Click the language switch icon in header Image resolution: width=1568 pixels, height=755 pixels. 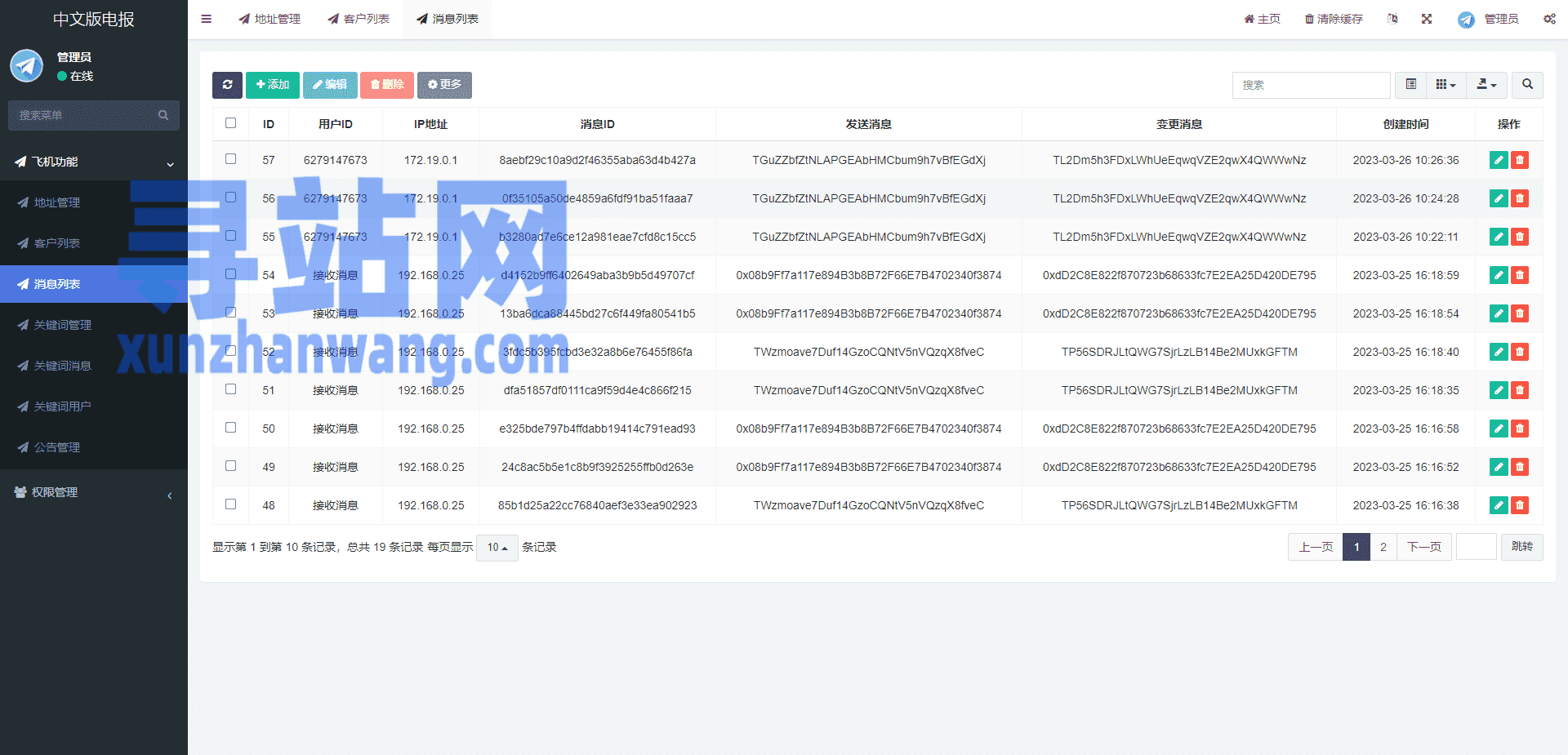click(1392, 19)
